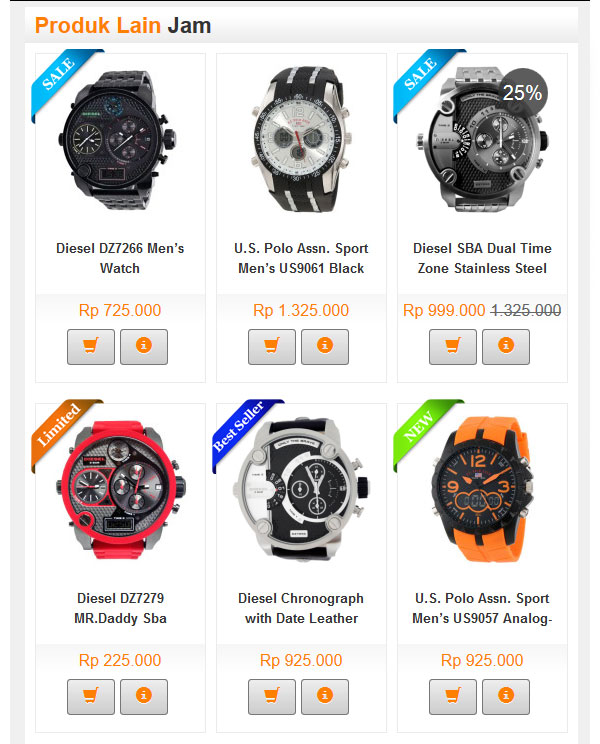Add U.S. Polo US9061 Black to cart
Viewport: 600px width, 744px height.
[x=272, y=347]
